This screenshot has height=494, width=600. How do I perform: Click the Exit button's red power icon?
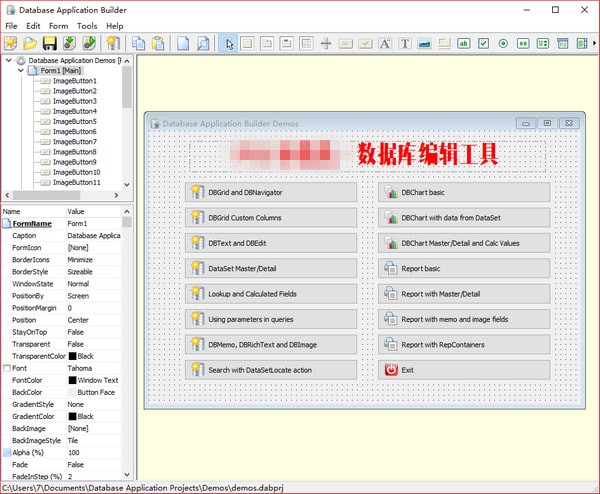[x=389, y=370]
